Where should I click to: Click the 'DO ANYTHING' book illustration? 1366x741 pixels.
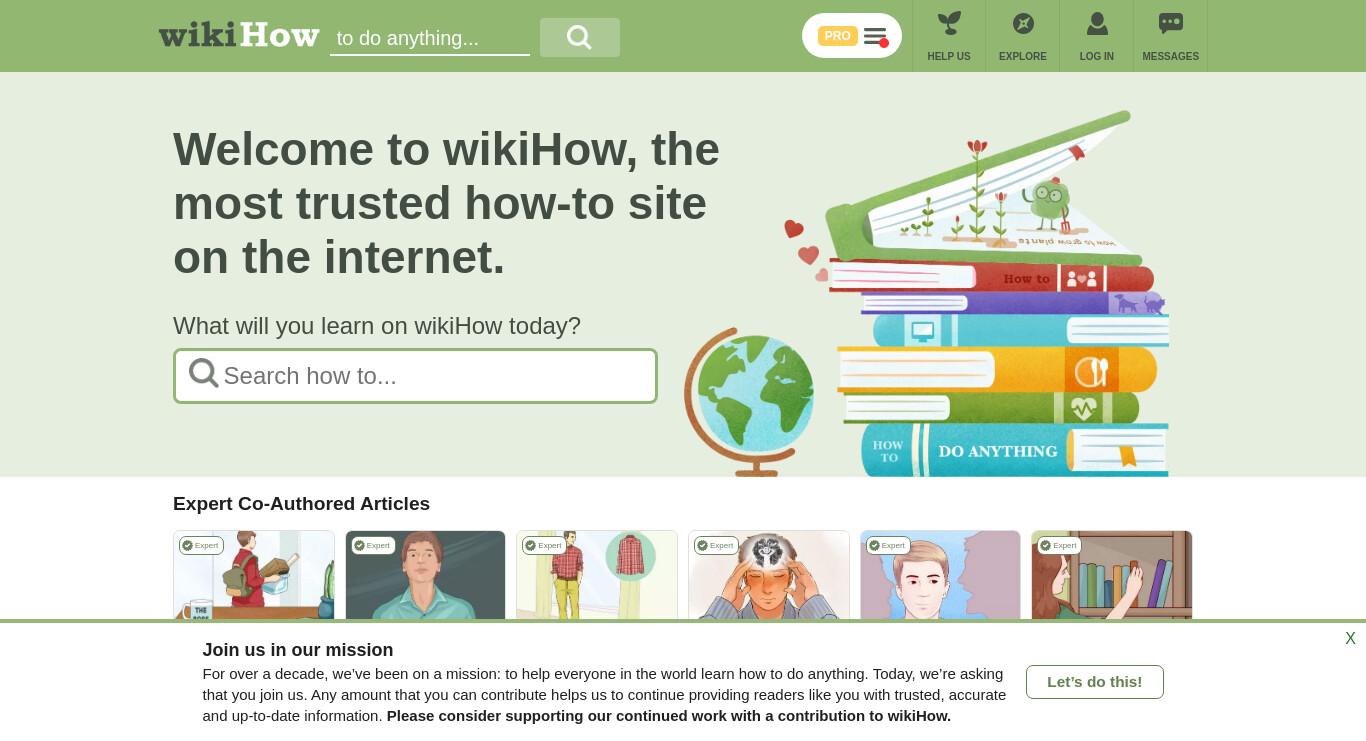click(x=1015, y=450)
